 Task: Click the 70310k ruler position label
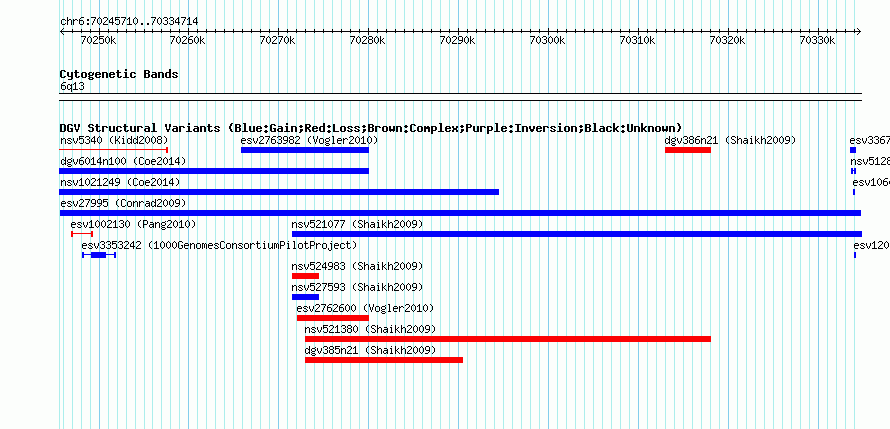[637, 40]
